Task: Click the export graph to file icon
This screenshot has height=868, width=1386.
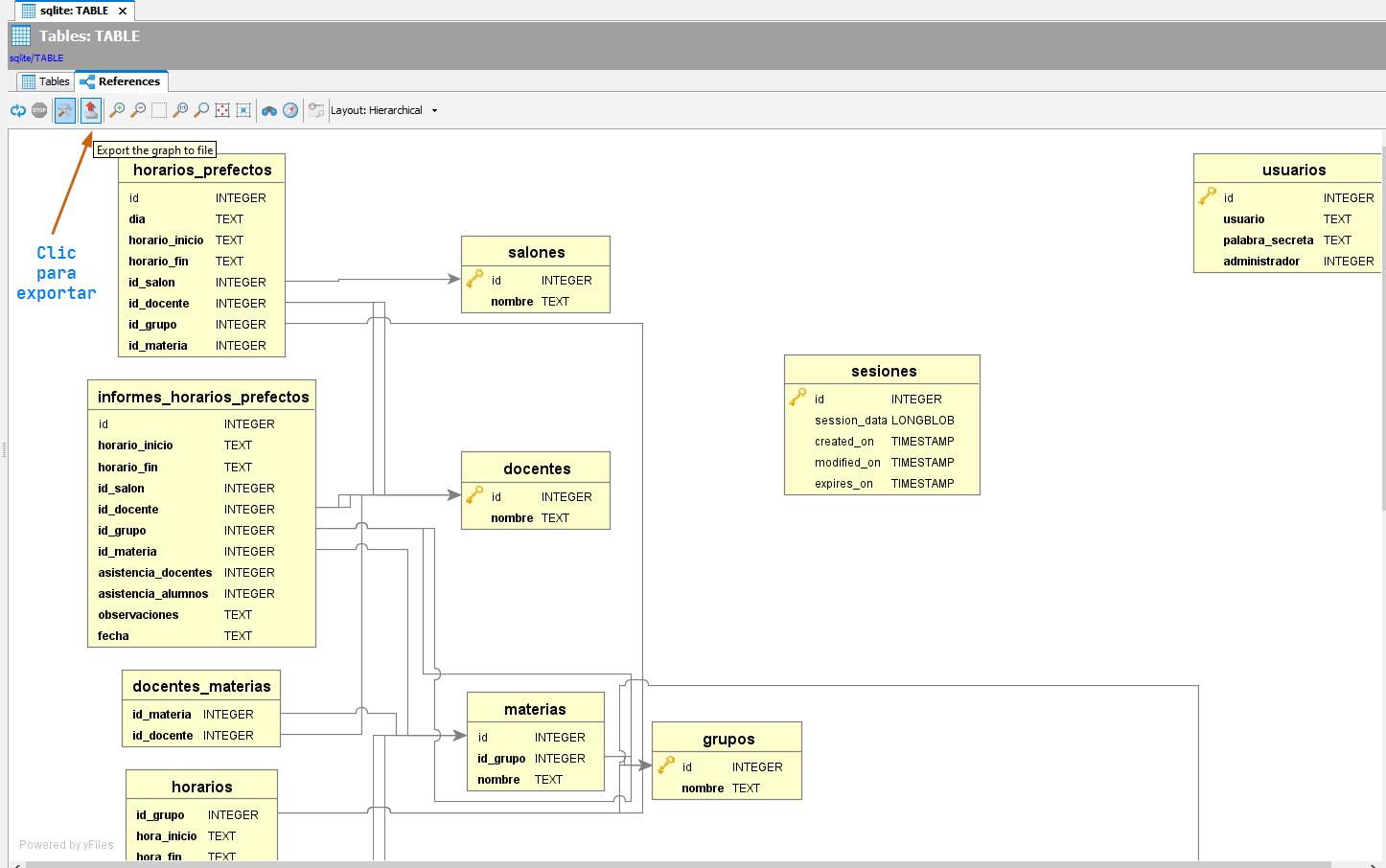Action: coord(90,111)
